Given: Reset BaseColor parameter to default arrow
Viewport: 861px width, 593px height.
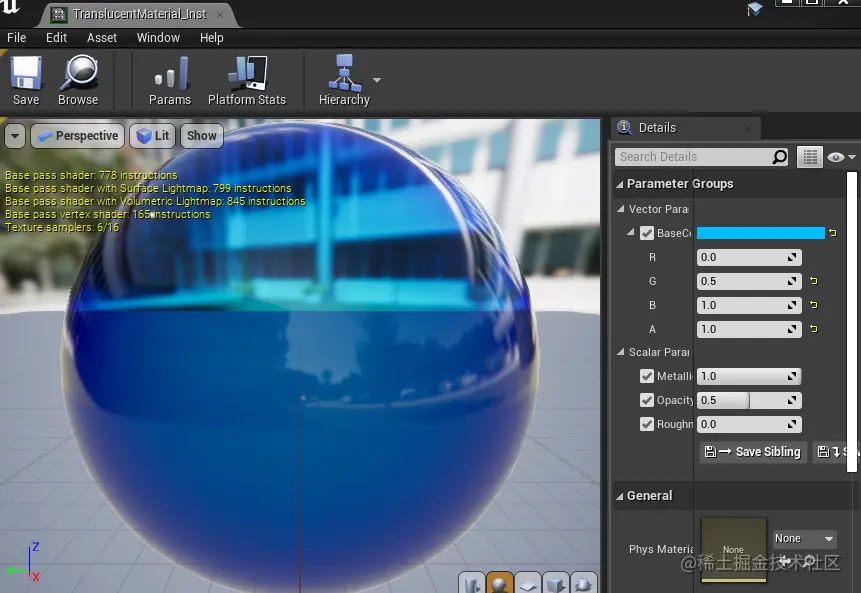Looking at the screenshot, I should pyautogui.click(x=833, y=233).
